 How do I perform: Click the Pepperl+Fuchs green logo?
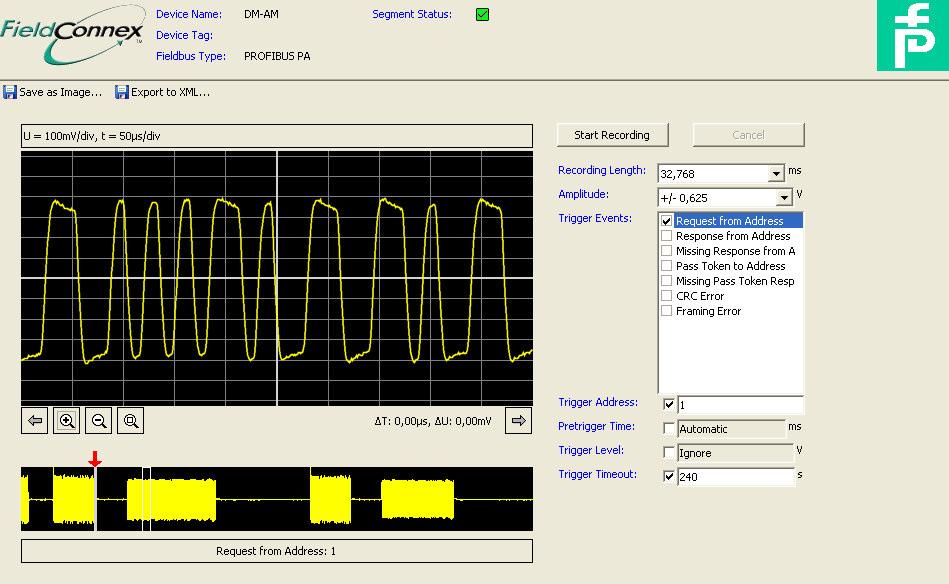click(x=913, y=35)
